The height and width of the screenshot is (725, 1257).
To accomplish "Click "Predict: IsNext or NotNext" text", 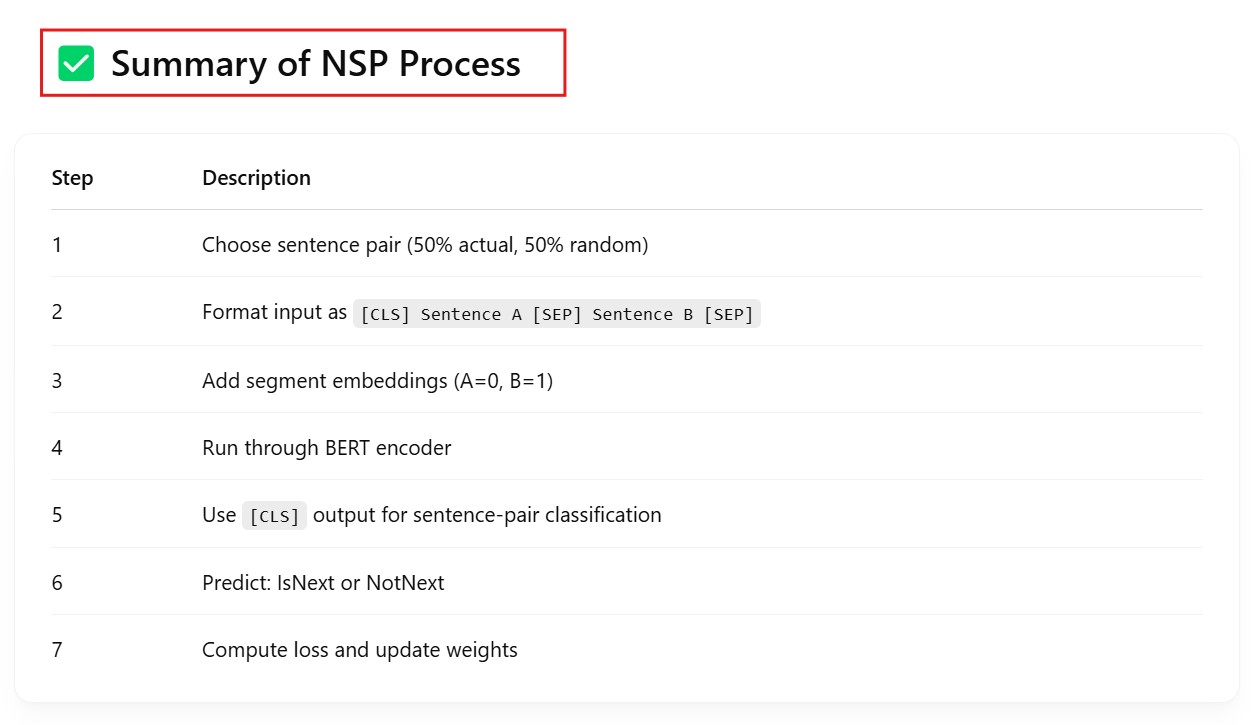I will click(x=323, y=582).
